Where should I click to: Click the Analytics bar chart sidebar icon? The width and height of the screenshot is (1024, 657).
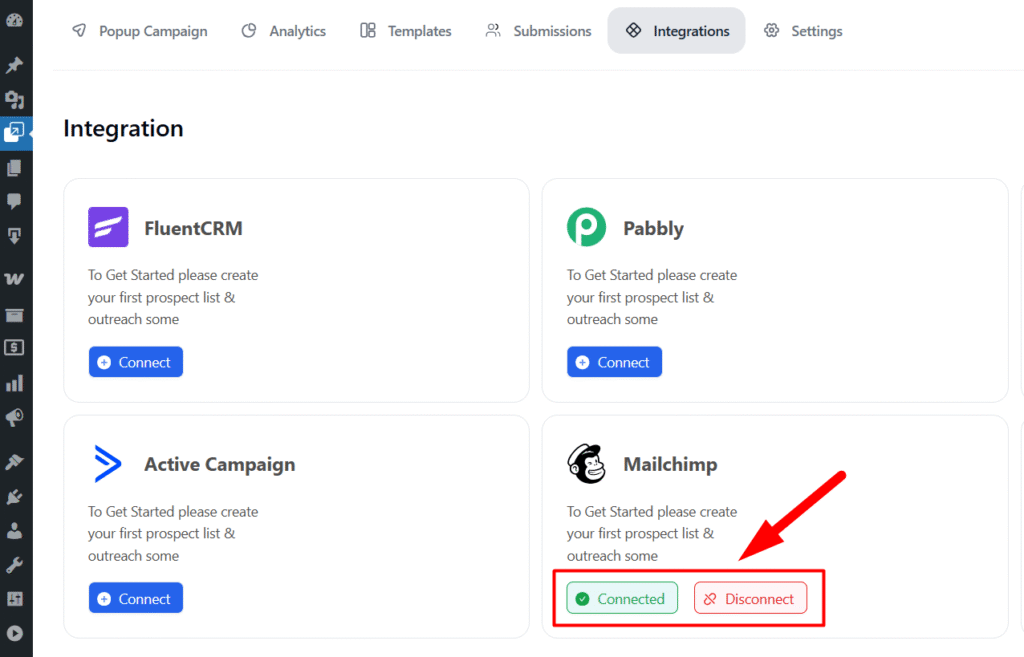(15, 383)
